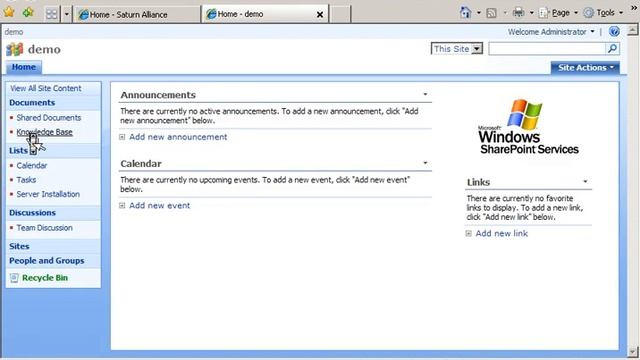Expand the toolbar overflow chevron
640x360 pixels.
click(634, 8)
